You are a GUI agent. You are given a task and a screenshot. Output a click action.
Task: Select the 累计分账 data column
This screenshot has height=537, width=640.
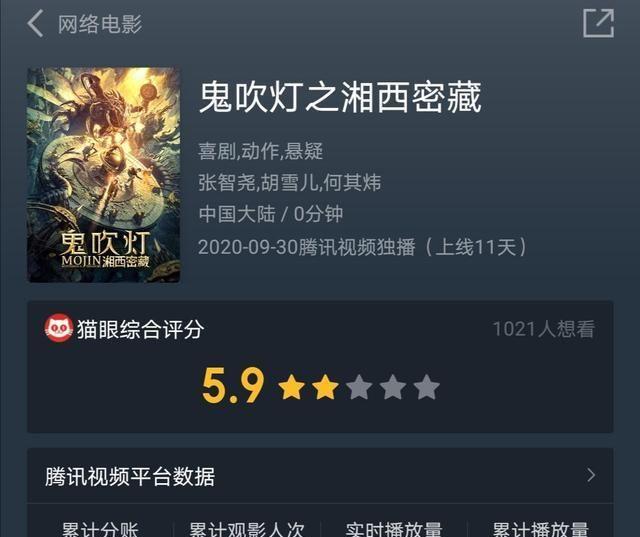(100, 529)
